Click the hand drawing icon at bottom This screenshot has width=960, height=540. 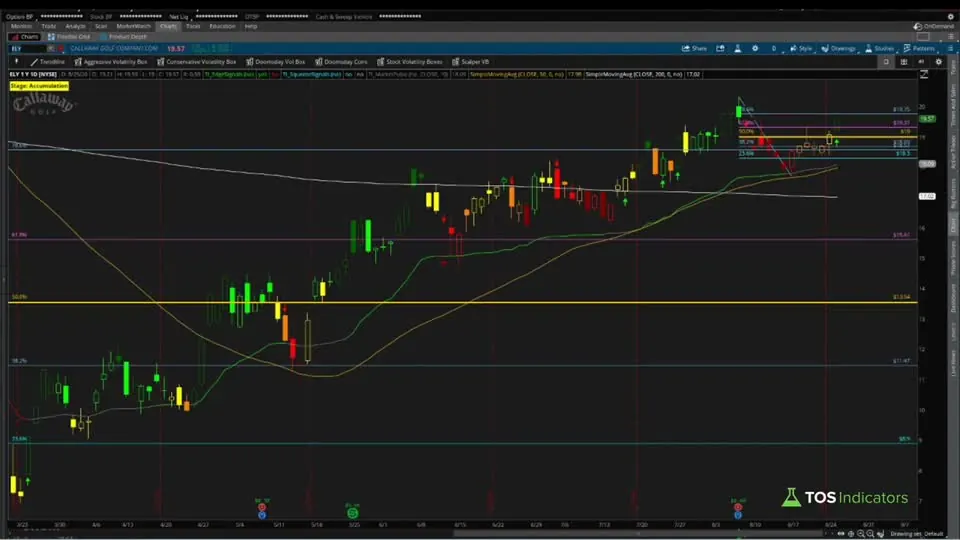pos(880,534)
